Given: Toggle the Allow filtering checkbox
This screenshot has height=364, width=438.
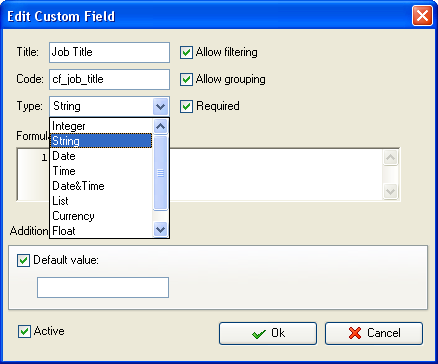Looking at the screenshot, I should 186,53.
